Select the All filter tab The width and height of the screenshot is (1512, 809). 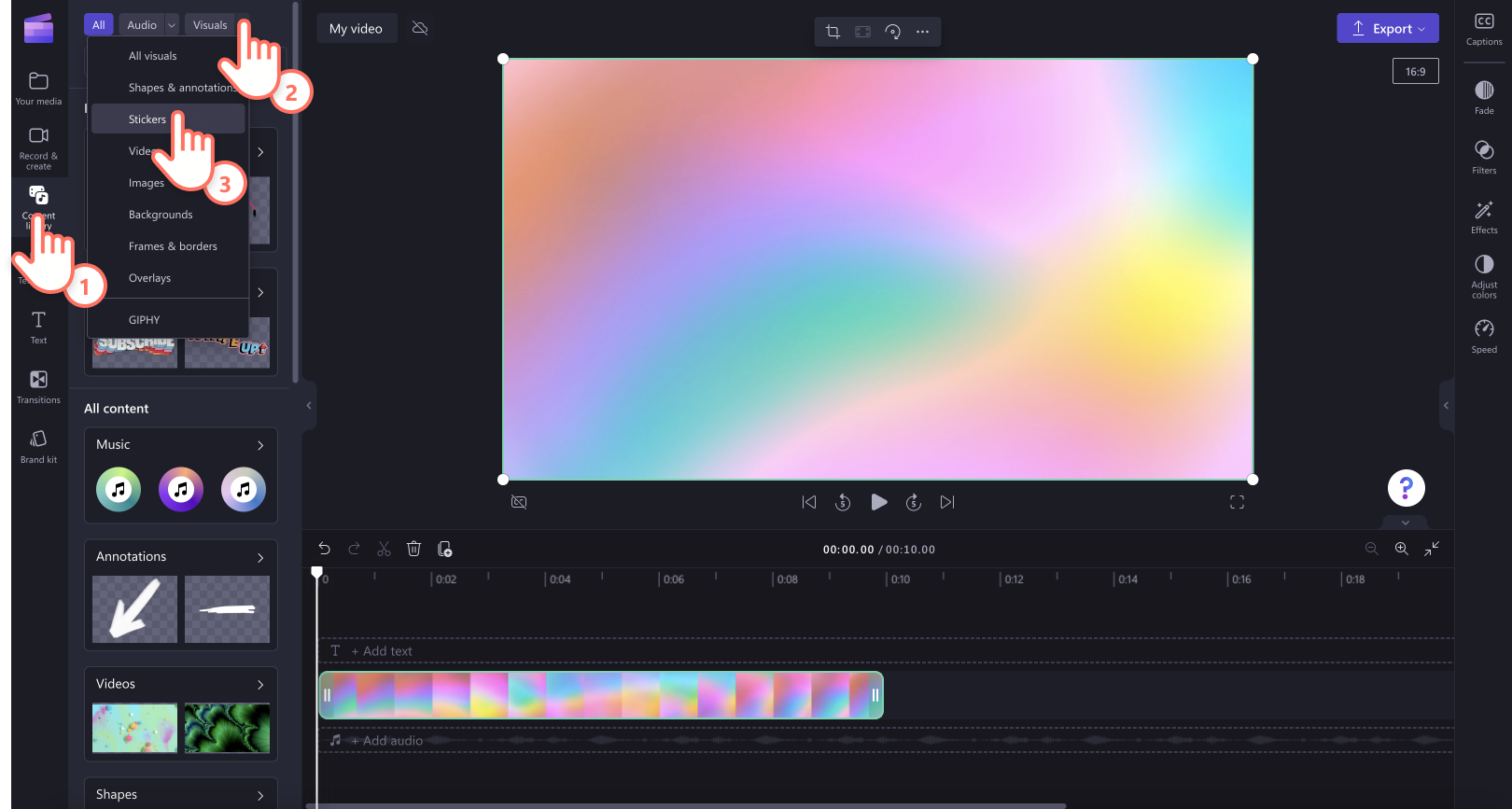click(x=98, y=25)
